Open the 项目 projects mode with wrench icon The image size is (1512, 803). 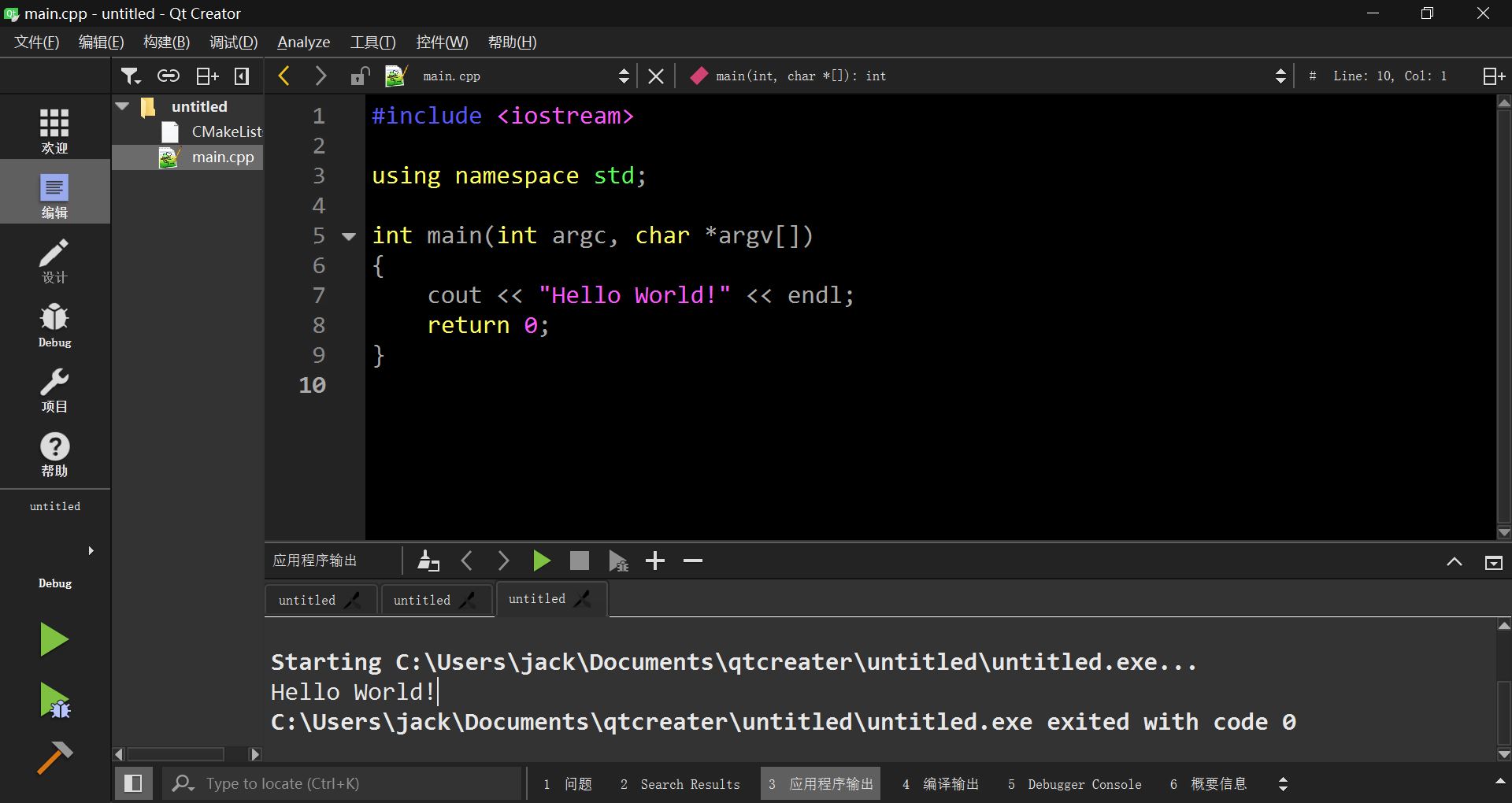(x=54, y=391)
